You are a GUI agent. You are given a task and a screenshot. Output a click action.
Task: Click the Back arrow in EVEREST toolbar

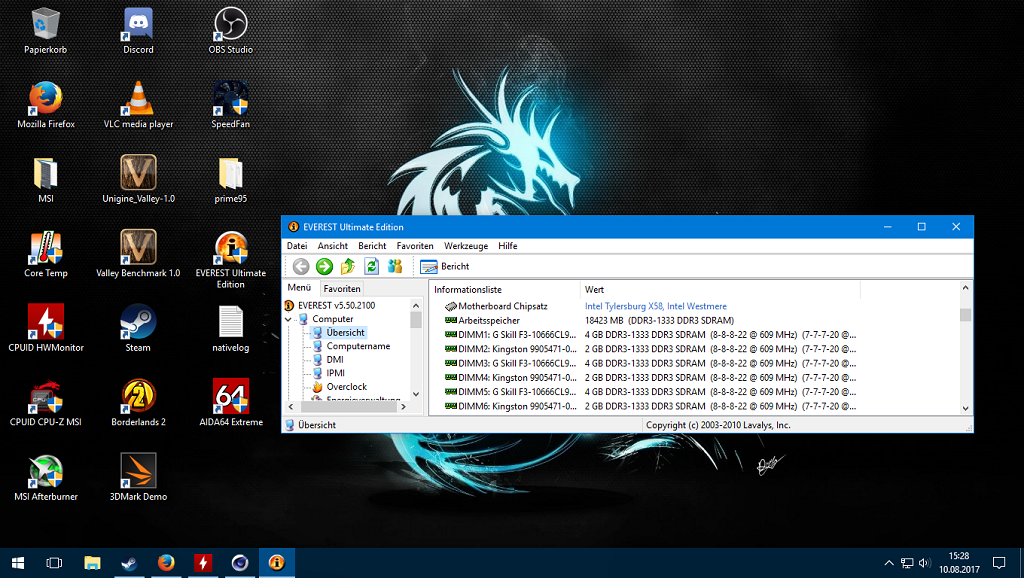[x=300, y=266]
